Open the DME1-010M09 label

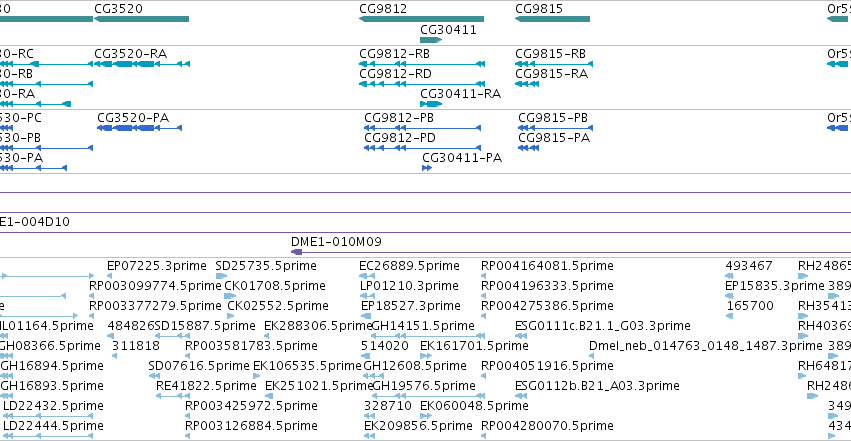pyautogui.click(x=336, y=241)
